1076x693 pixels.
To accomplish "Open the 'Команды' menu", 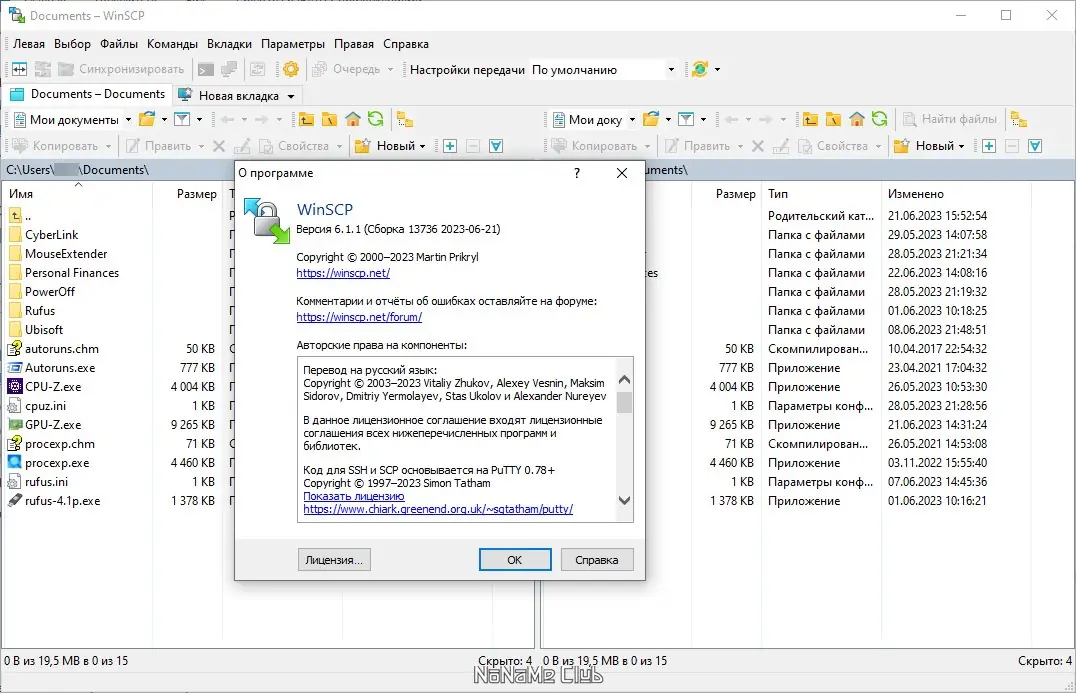I will (x=172, y=44).
